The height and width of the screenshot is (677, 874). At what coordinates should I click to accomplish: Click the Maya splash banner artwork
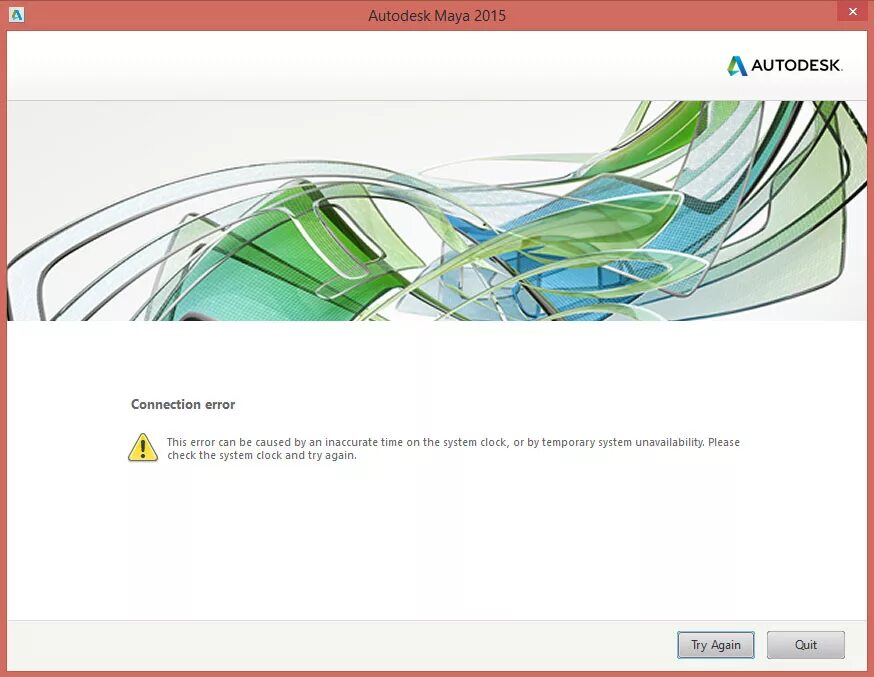tap(437, 211)
